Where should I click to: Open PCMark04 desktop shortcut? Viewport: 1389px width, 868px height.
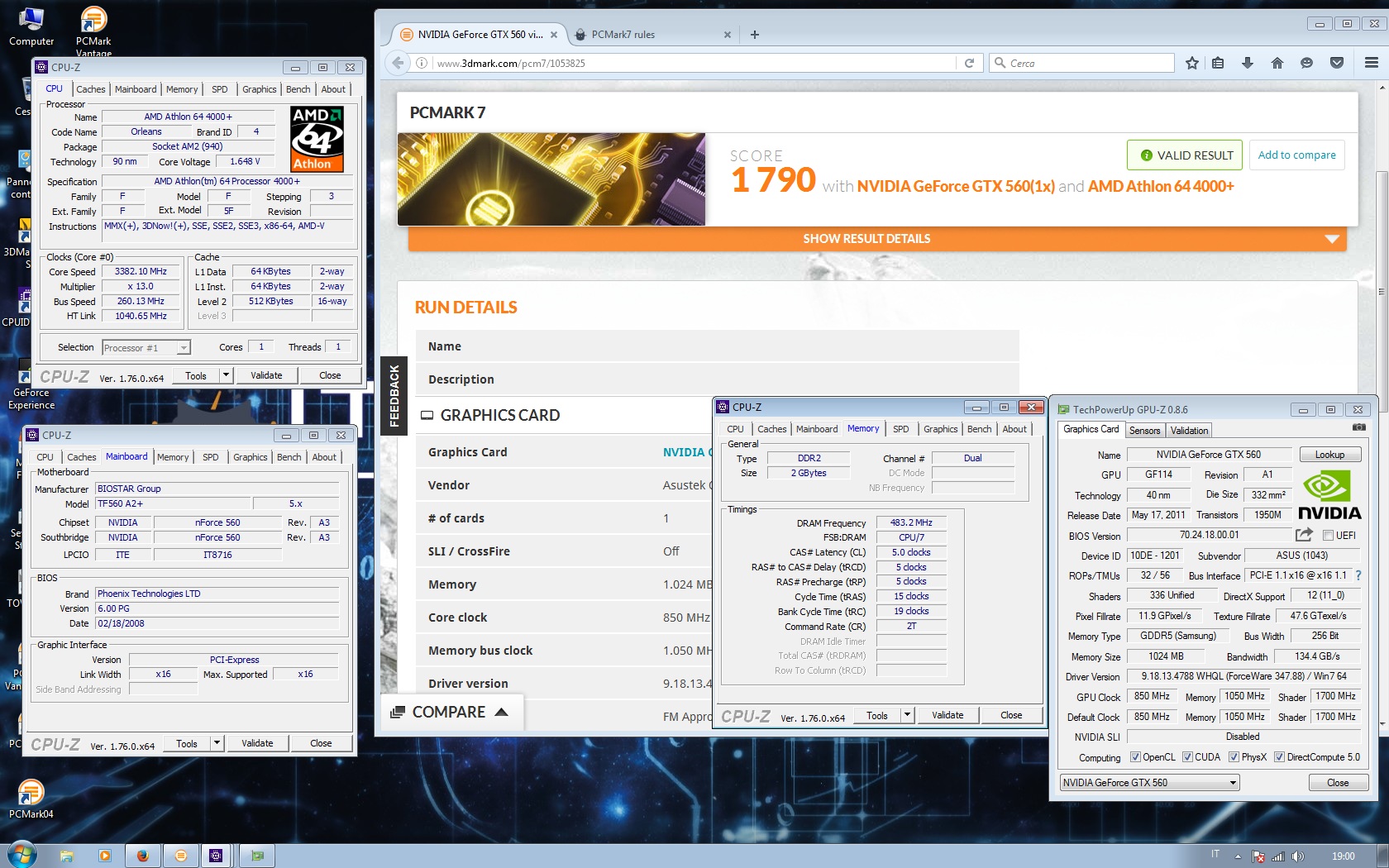(x=31, y=799)
